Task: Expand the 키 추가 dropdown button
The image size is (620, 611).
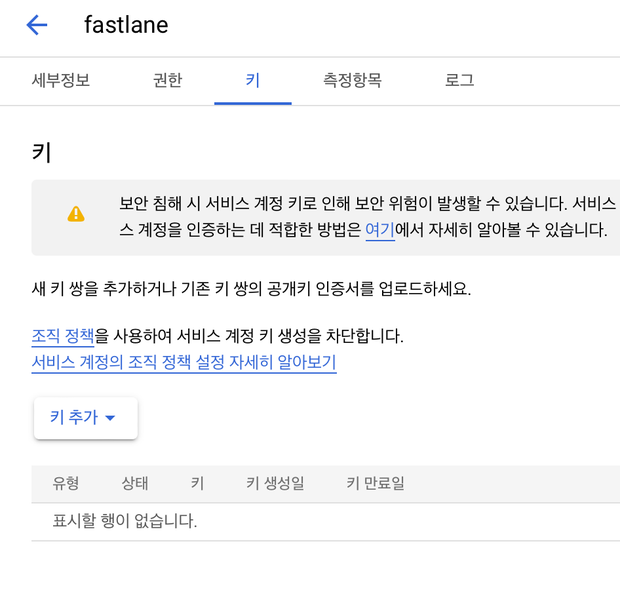Action: point(86,418)
